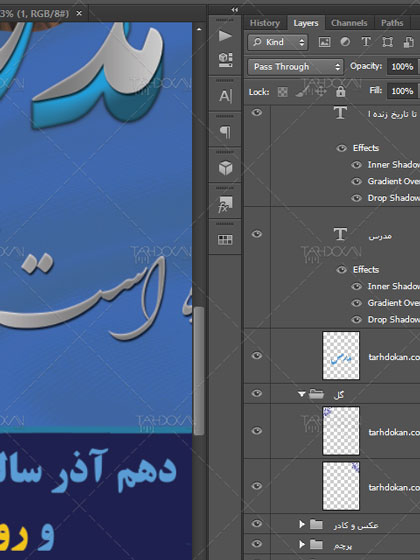Open the Paths tab

392,23
